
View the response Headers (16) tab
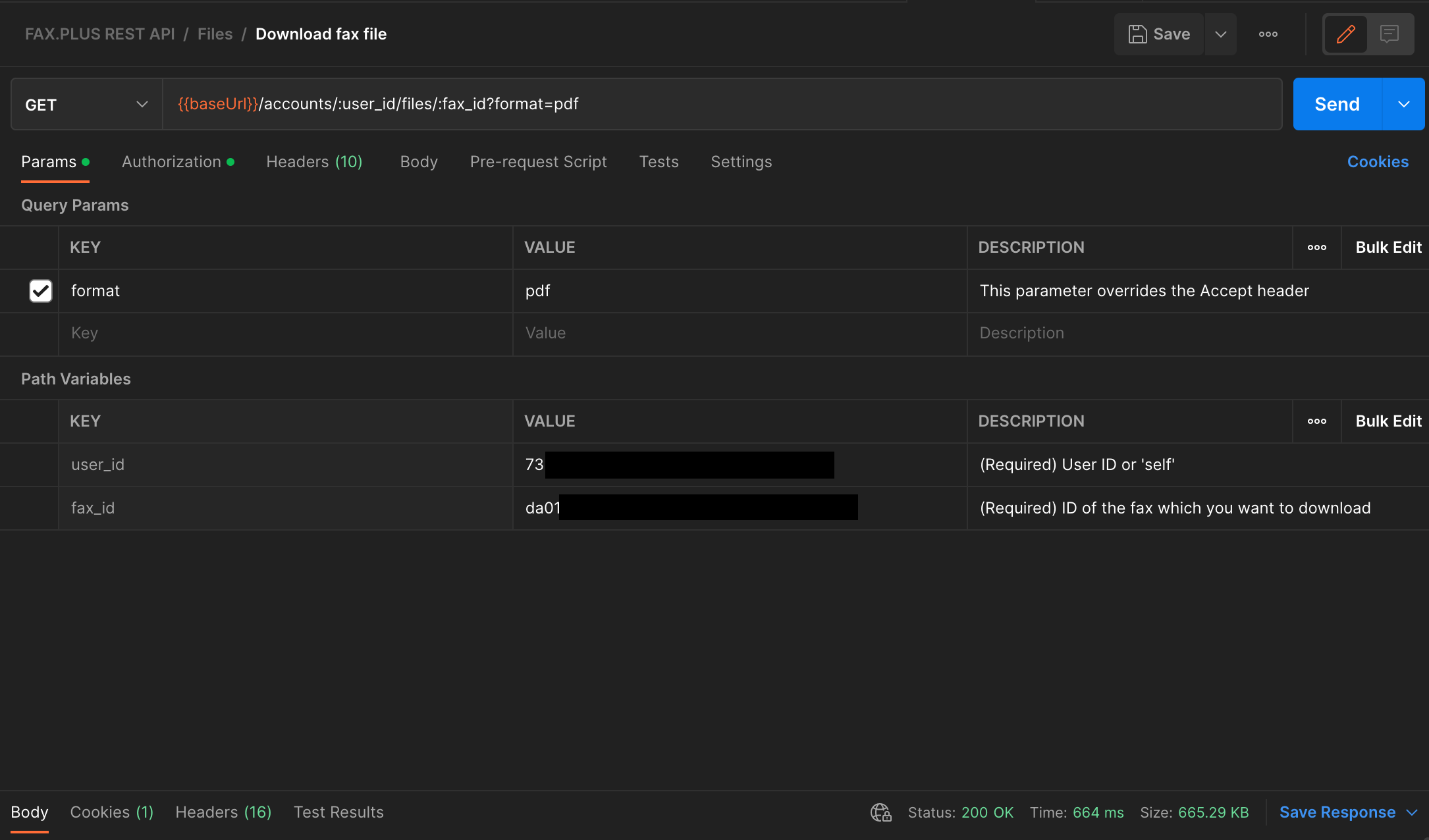click(223, 812)
